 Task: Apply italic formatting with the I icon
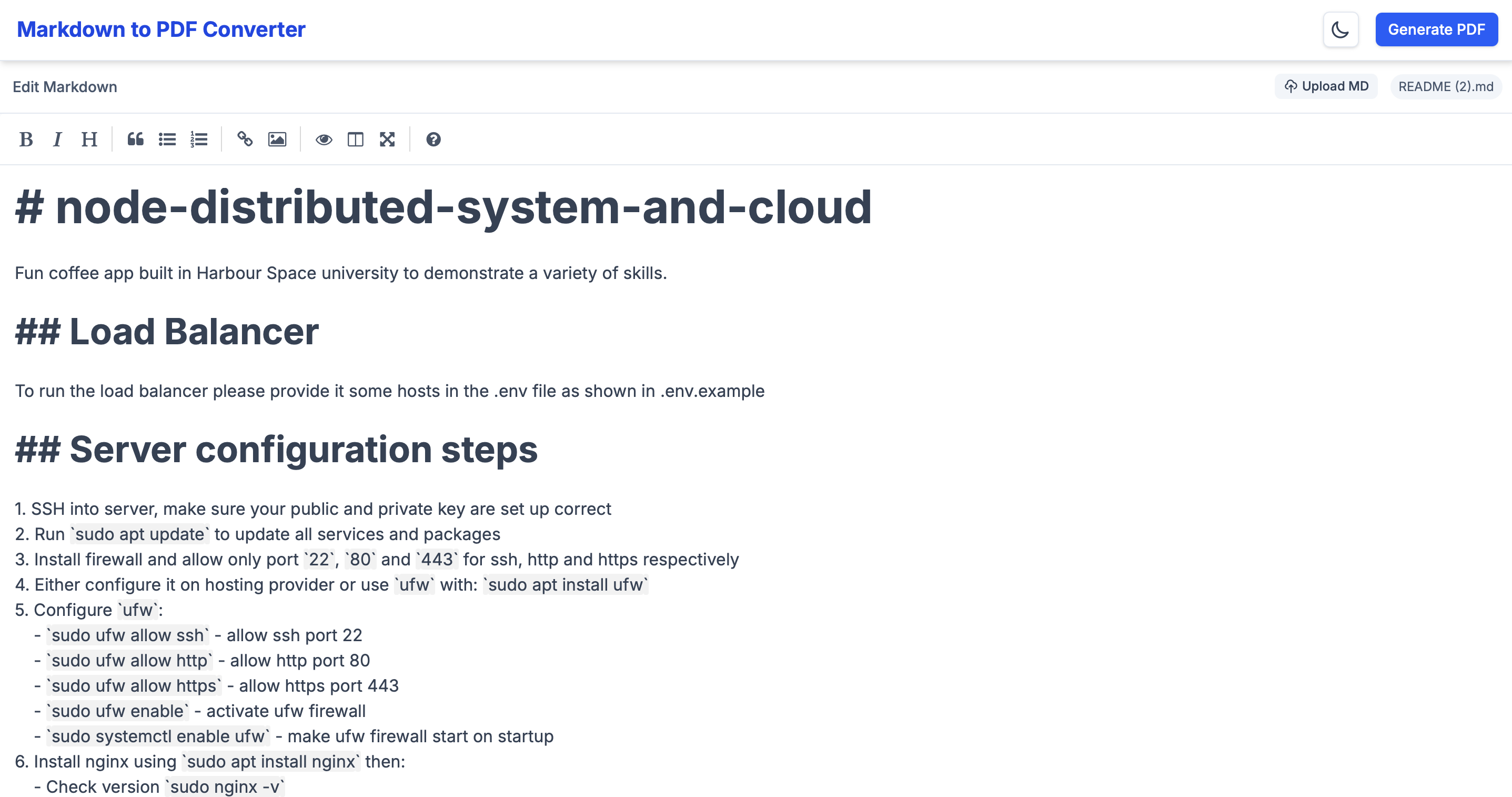coord(57,139)
